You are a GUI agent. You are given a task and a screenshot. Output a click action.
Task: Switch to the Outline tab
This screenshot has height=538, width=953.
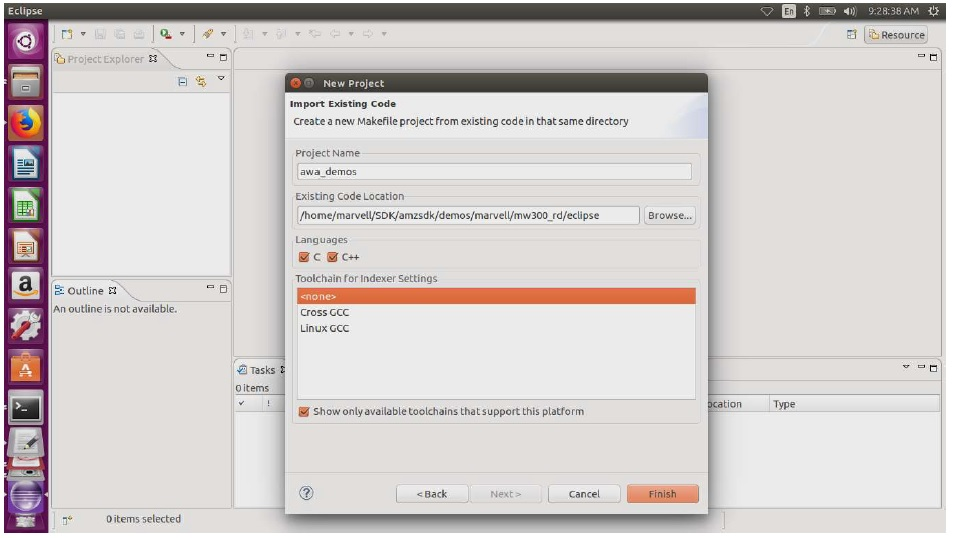click(x=86, y=291)
